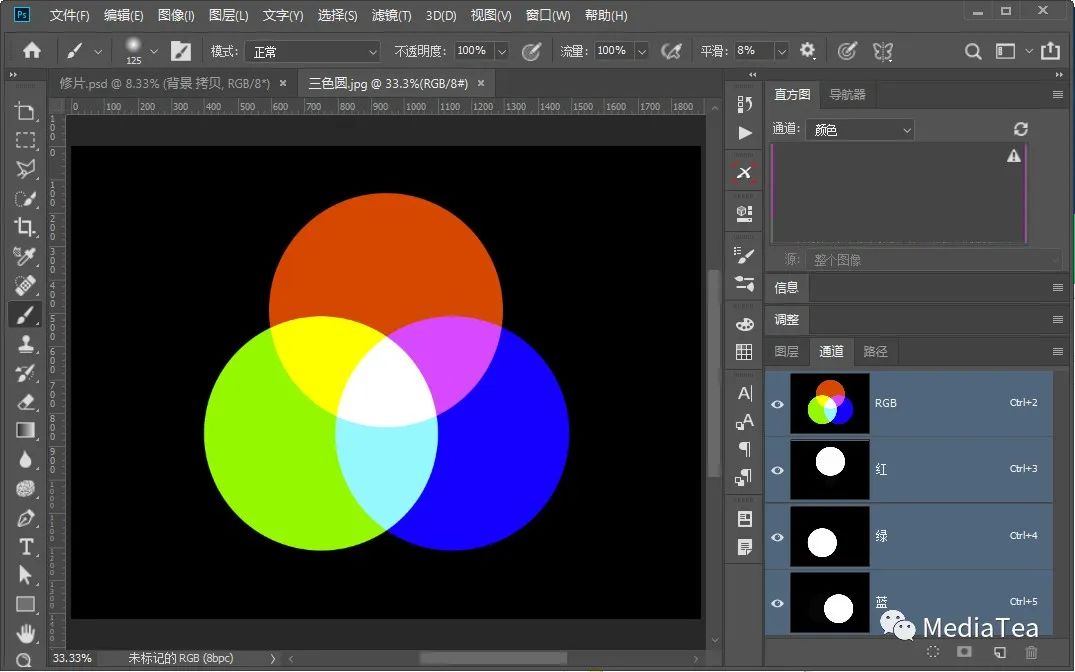Screen dimensions: 1075x672
Task: Open the 滤镜(T) menu
Action: pyautogui.click(x=391, y=15)
